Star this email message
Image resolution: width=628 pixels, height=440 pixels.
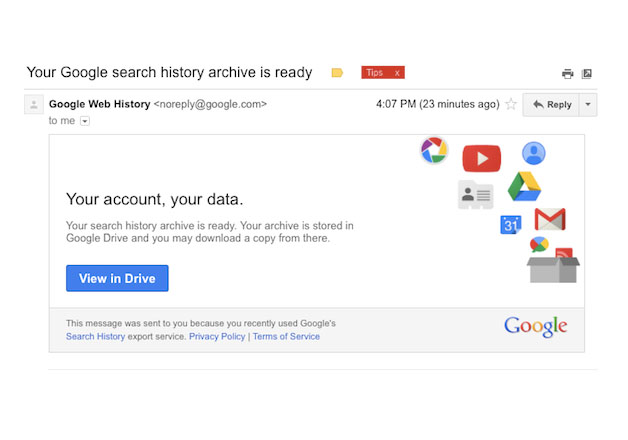pos(511,104)
